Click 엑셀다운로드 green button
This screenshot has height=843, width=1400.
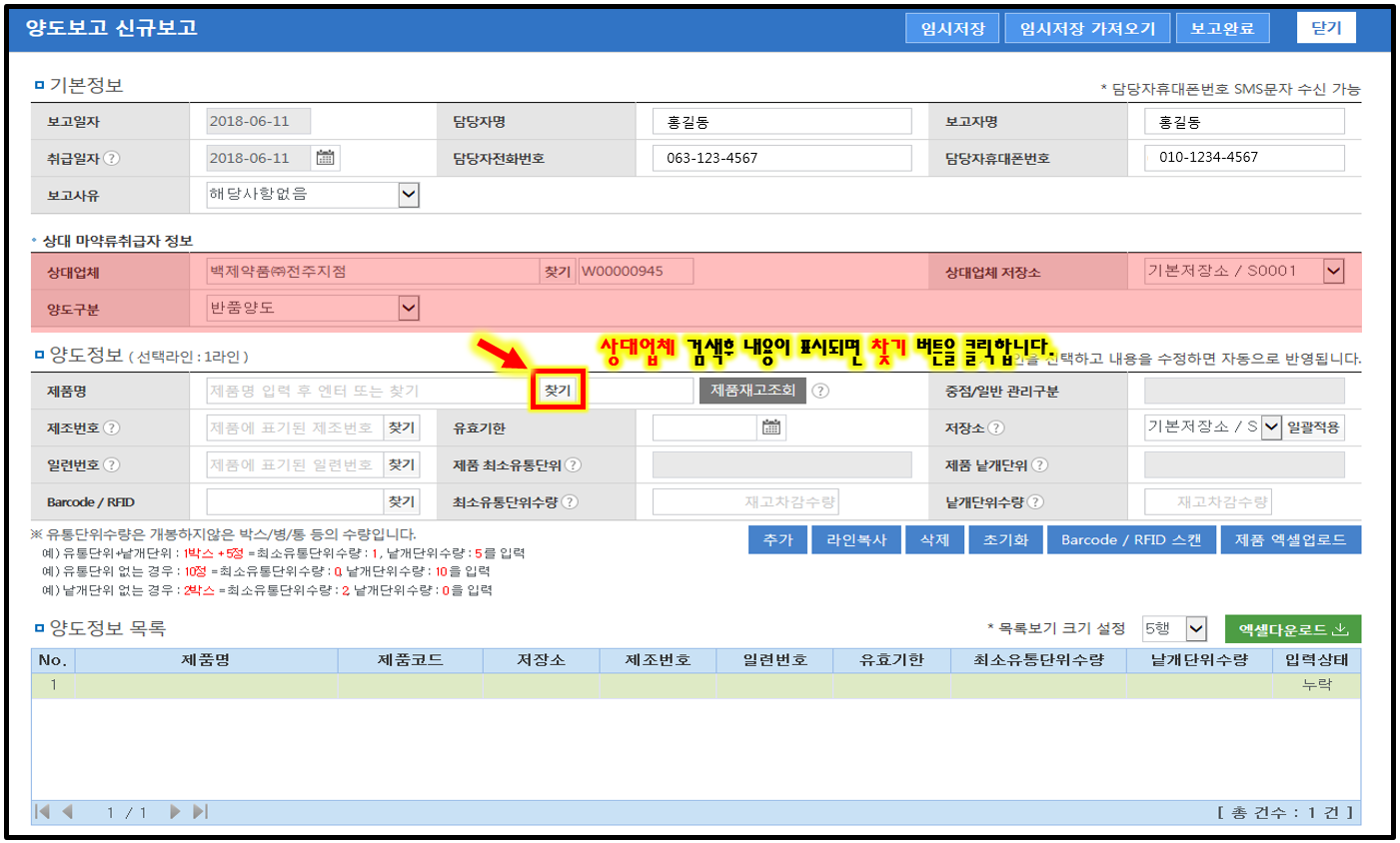1293,629
